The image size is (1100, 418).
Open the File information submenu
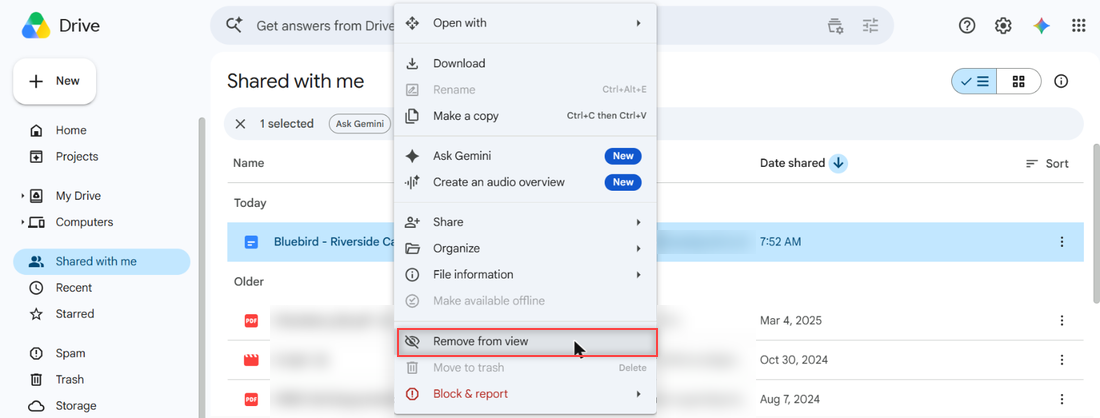point(525,274)
